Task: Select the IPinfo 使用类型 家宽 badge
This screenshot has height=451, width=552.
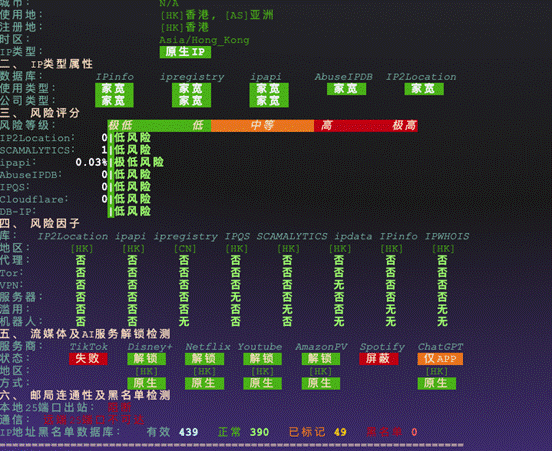Action: [x=114, y=89]
